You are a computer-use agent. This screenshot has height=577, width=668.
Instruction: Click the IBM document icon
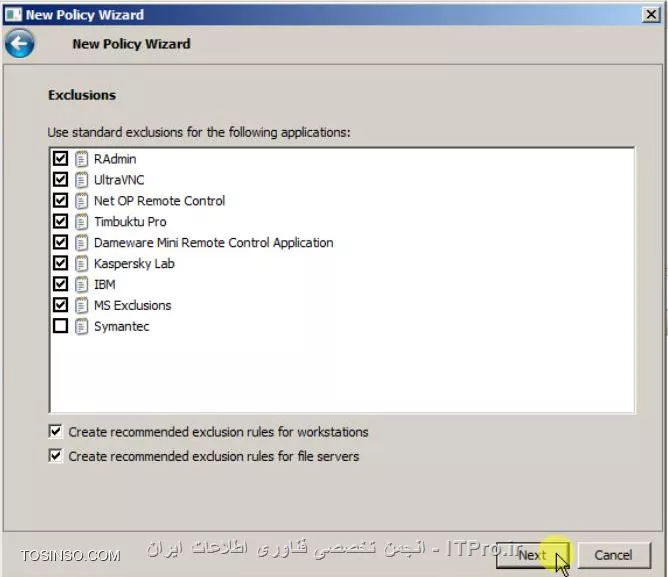point(81,284)
